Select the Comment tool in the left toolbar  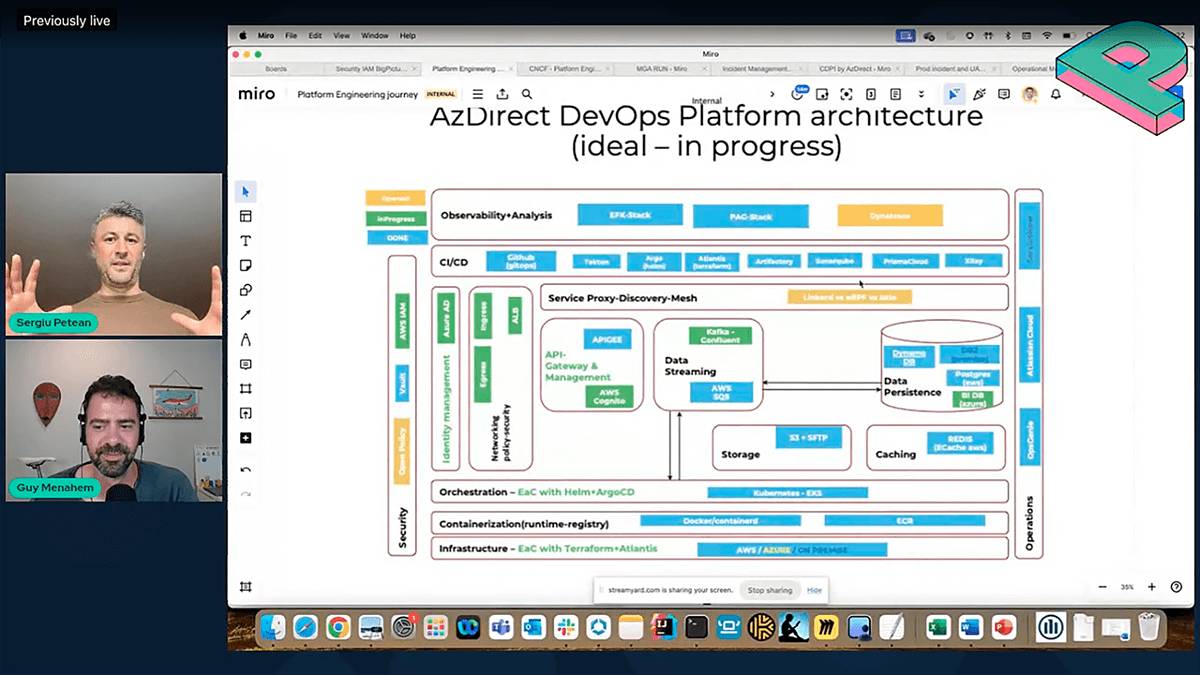(x=246, y=364)
